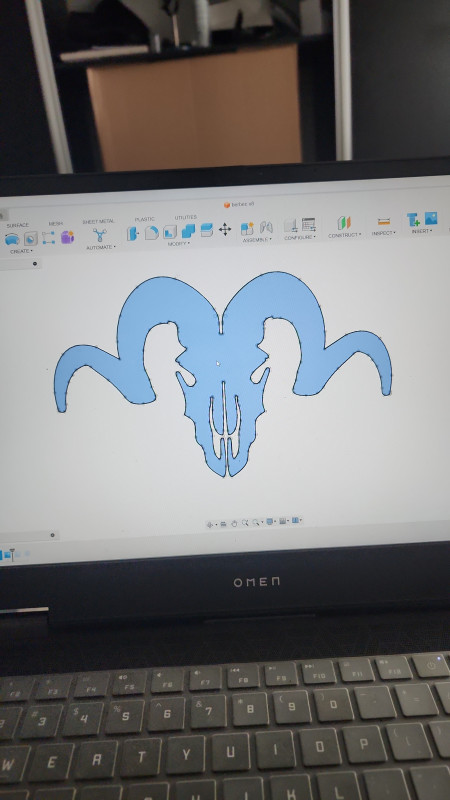450x800 pixels.
Task: Switch to the SHEET METAL tab
Action: click(98, 221)
